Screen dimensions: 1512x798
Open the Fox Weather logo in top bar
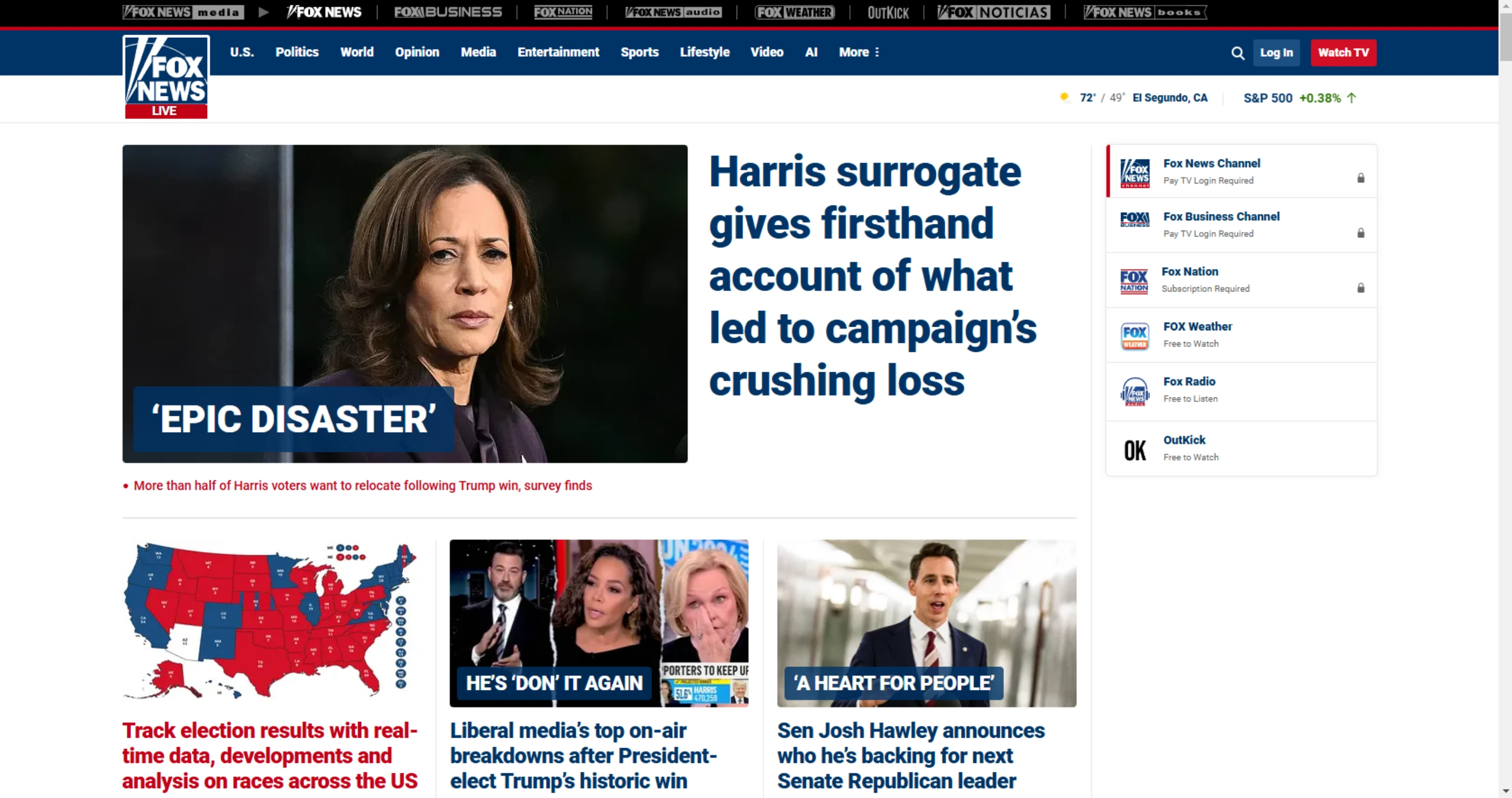[795, 13]
